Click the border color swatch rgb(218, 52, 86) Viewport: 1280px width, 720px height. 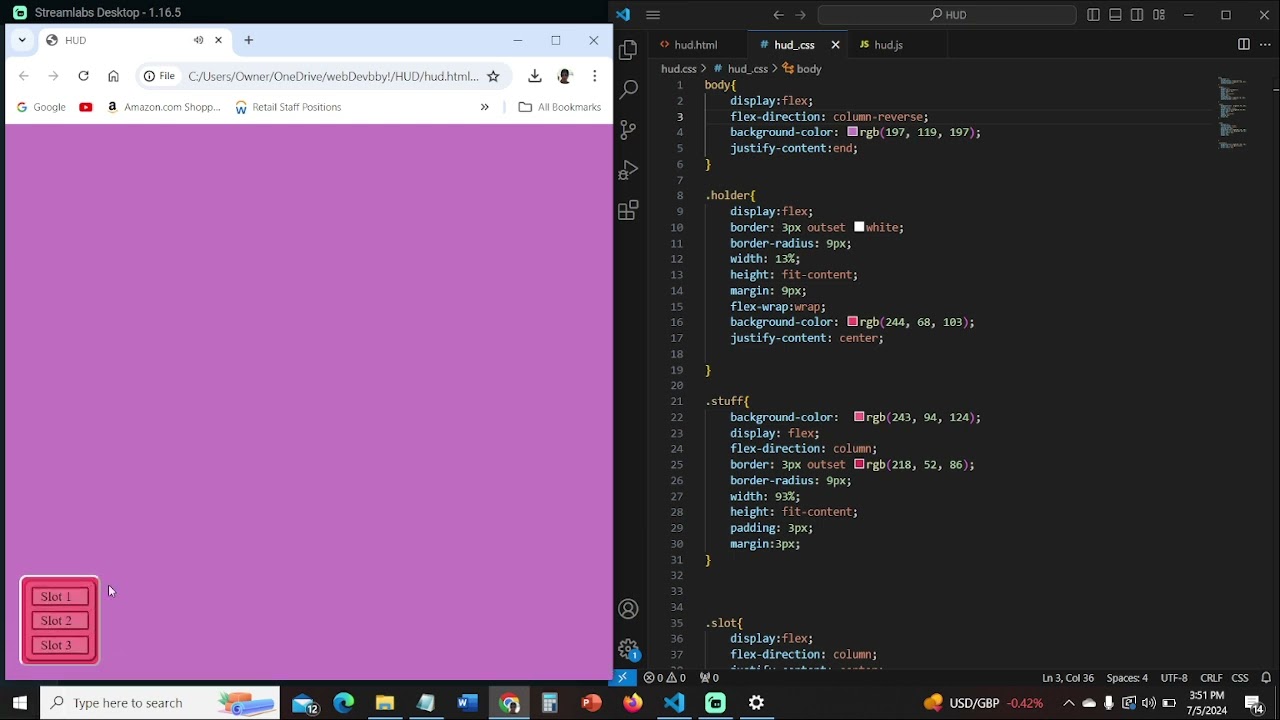(859, 465)
